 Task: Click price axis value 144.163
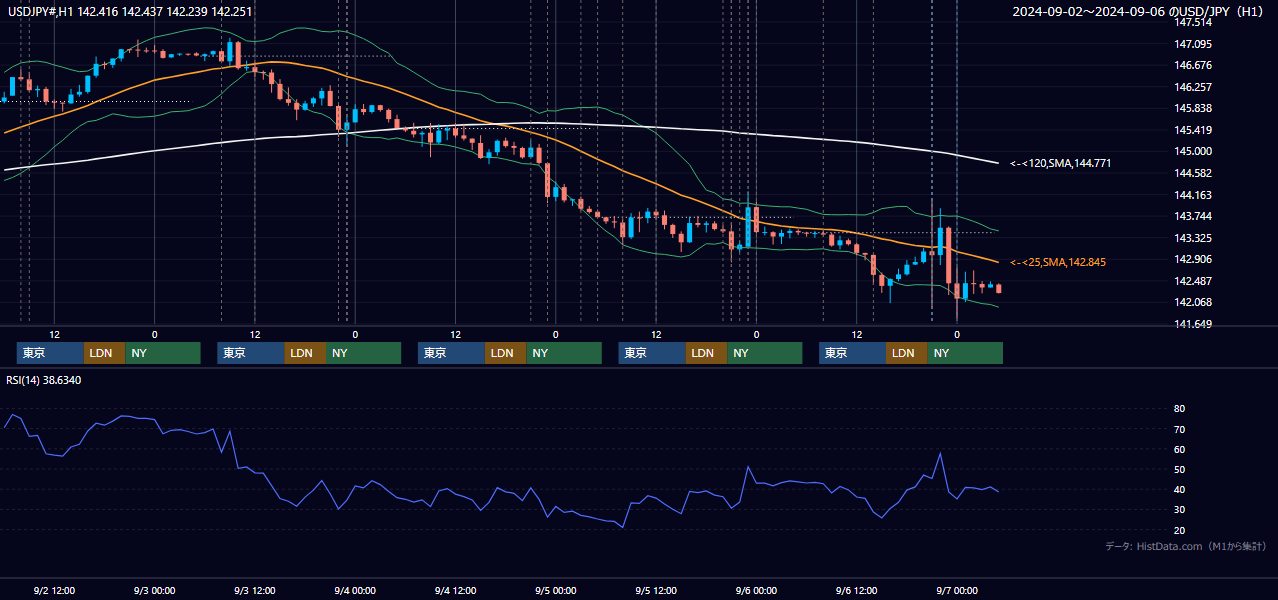tap(1193, 195)
